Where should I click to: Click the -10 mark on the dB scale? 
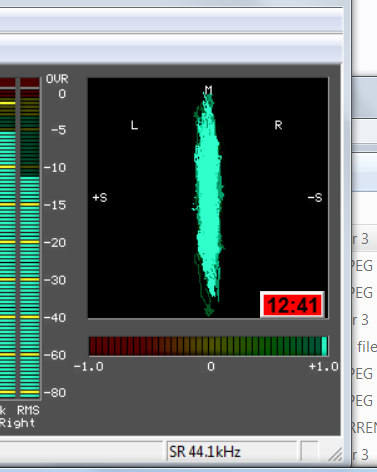(x=55, y=167)
